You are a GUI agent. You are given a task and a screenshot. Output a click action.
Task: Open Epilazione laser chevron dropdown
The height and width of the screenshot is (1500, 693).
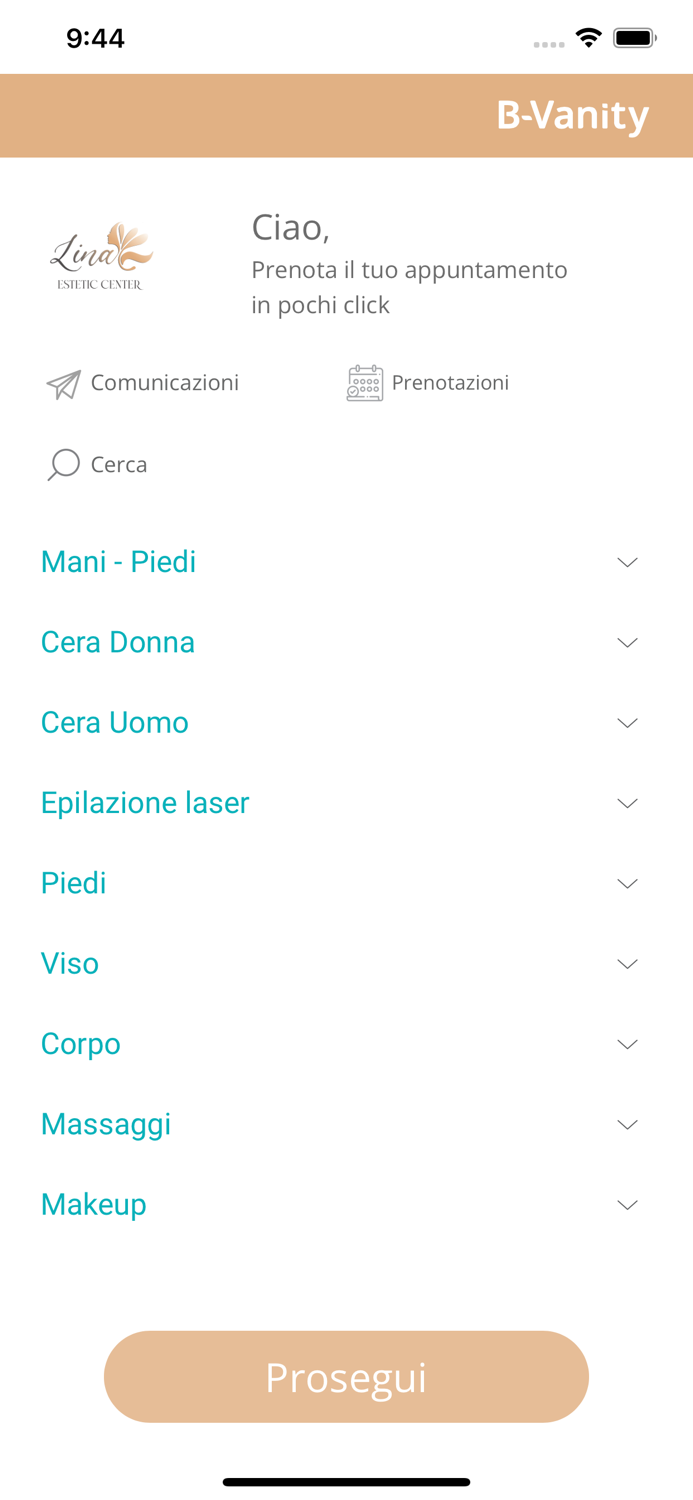tap(627, 803)
